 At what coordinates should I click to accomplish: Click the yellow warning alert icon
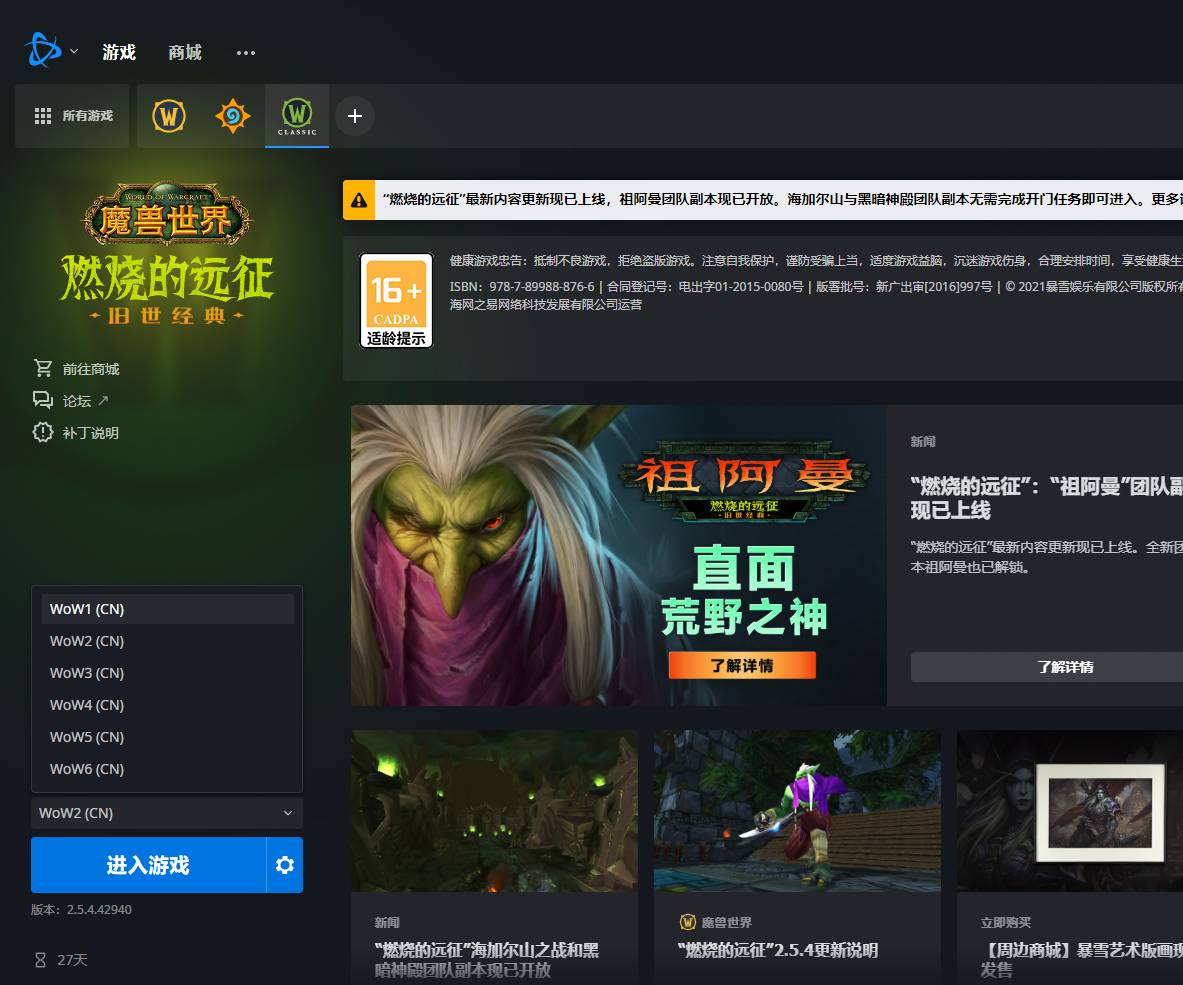[x=359, y=200]
